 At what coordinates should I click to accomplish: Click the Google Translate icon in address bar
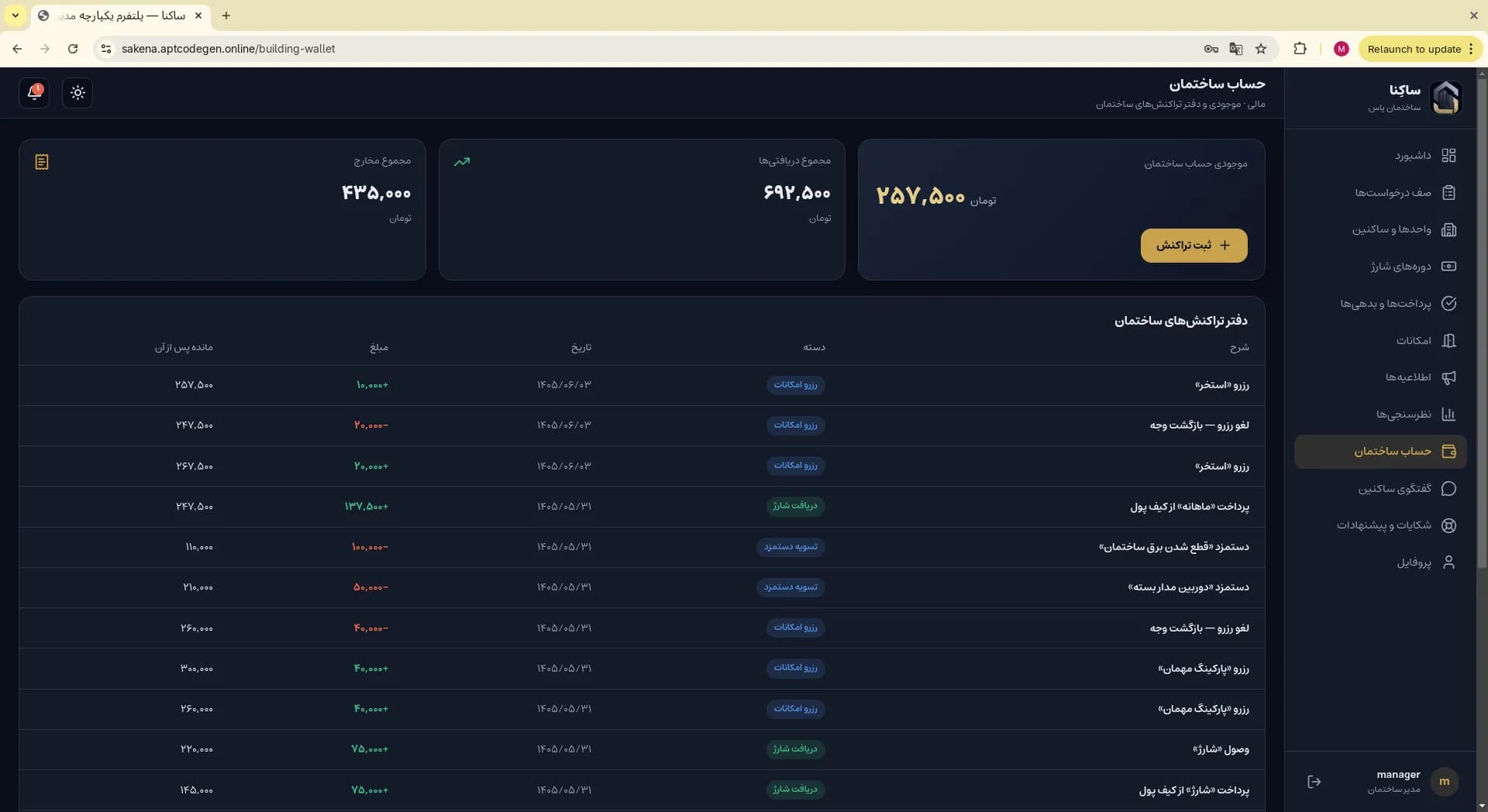(1236, 49)
